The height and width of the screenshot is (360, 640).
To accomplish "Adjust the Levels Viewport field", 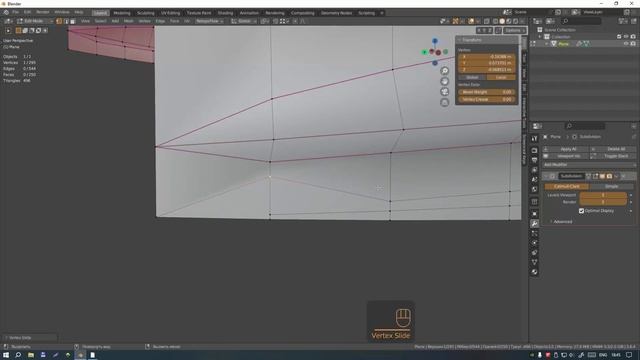I will click(x=603, y=195).
